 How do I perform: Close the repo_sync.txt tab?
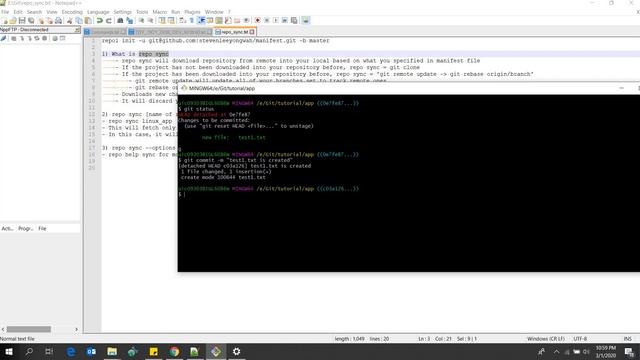pyautogui.click(x=252, y=32)
